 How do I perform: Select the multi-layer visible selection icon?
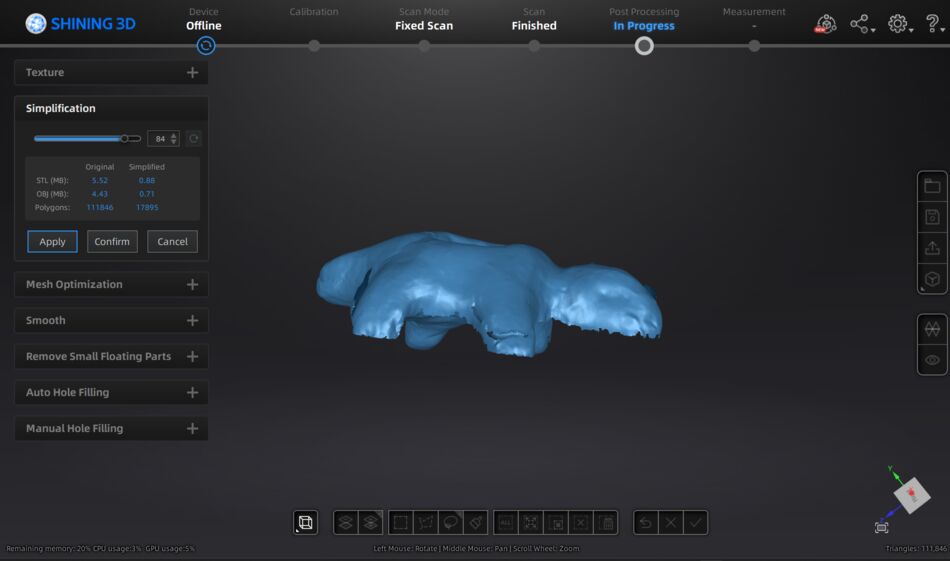pyautogui.click(x=345, y=522)
